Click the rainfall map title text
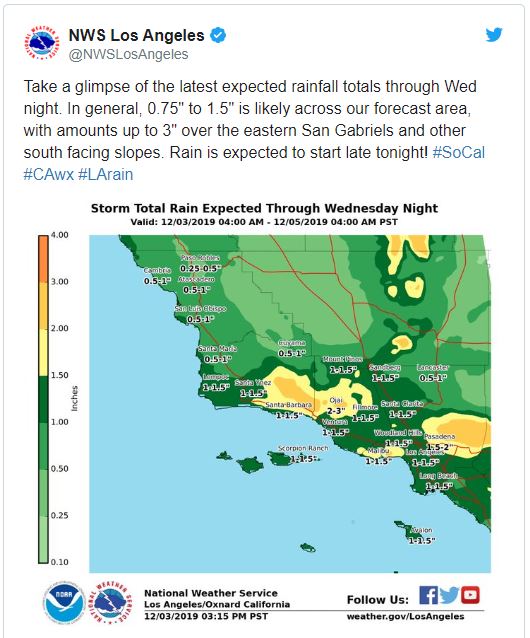The height and width of the screenshot is (638, 530). [x=264, y=208]
